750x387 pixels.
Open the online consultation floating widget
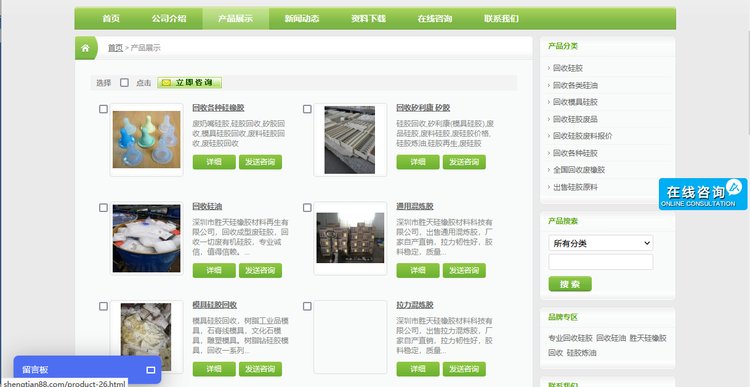point(702,194)
